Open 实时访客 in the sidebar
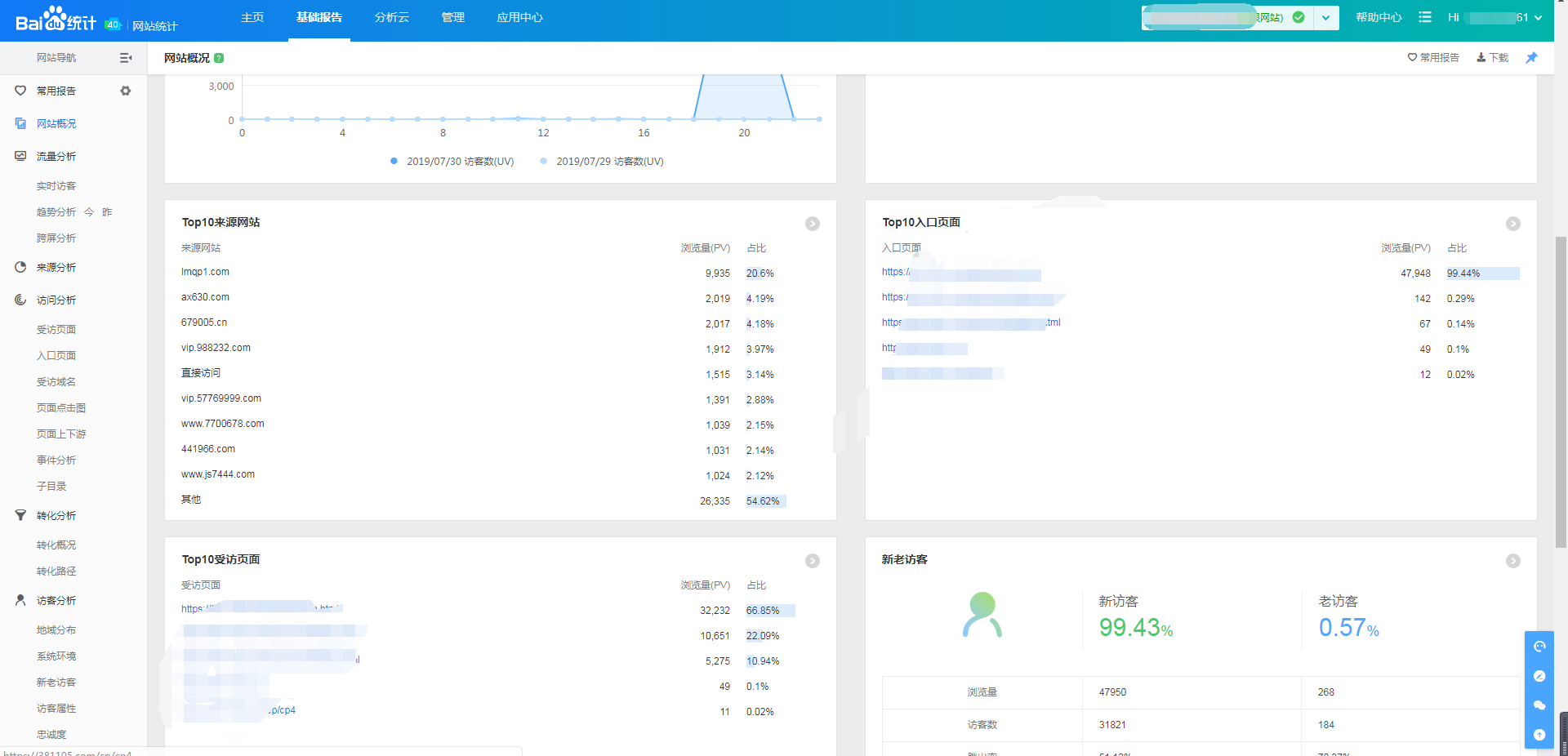Viewport: 1568px width, 756px height. pos(56,186)
